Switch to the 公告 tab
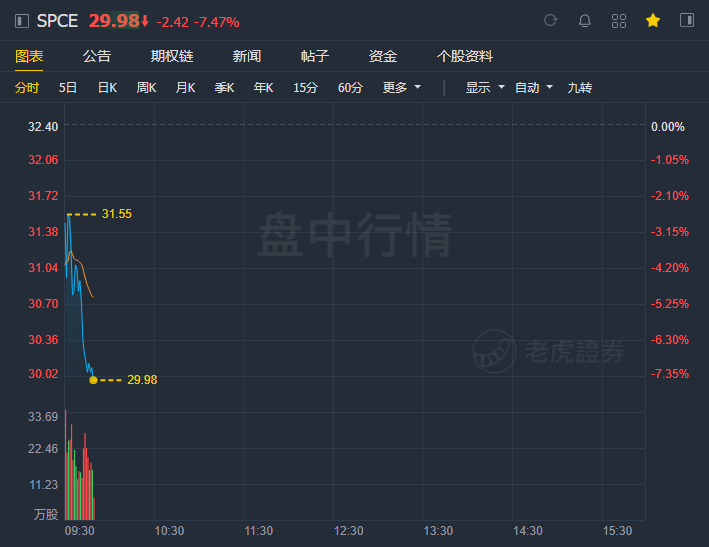Image resolution: width=709 pixels, height=547 pixels. click(97, 56)
